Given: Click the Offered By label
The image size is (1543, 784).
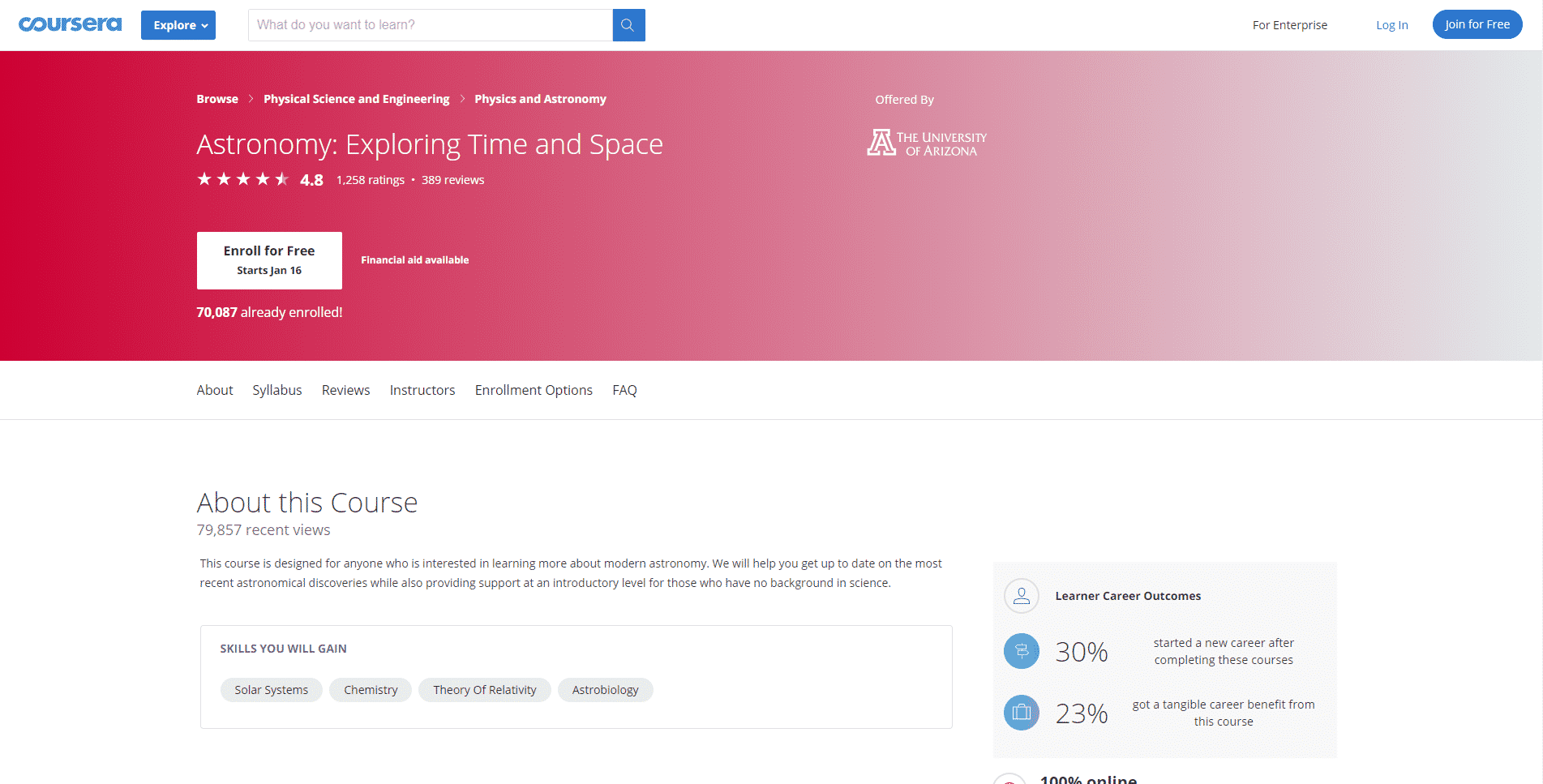Looking at the screenshot, I should coord(904,100).
